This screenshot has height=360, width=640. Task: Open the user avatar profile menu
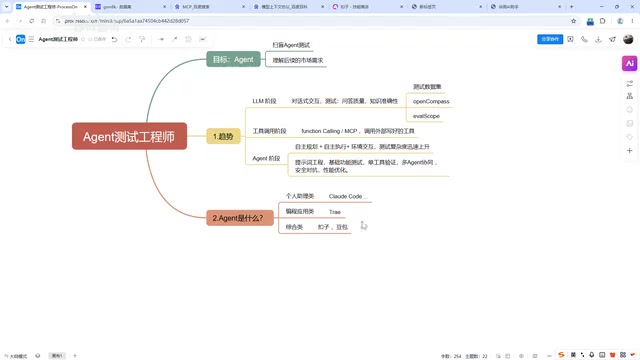click(x=628, y=39)
